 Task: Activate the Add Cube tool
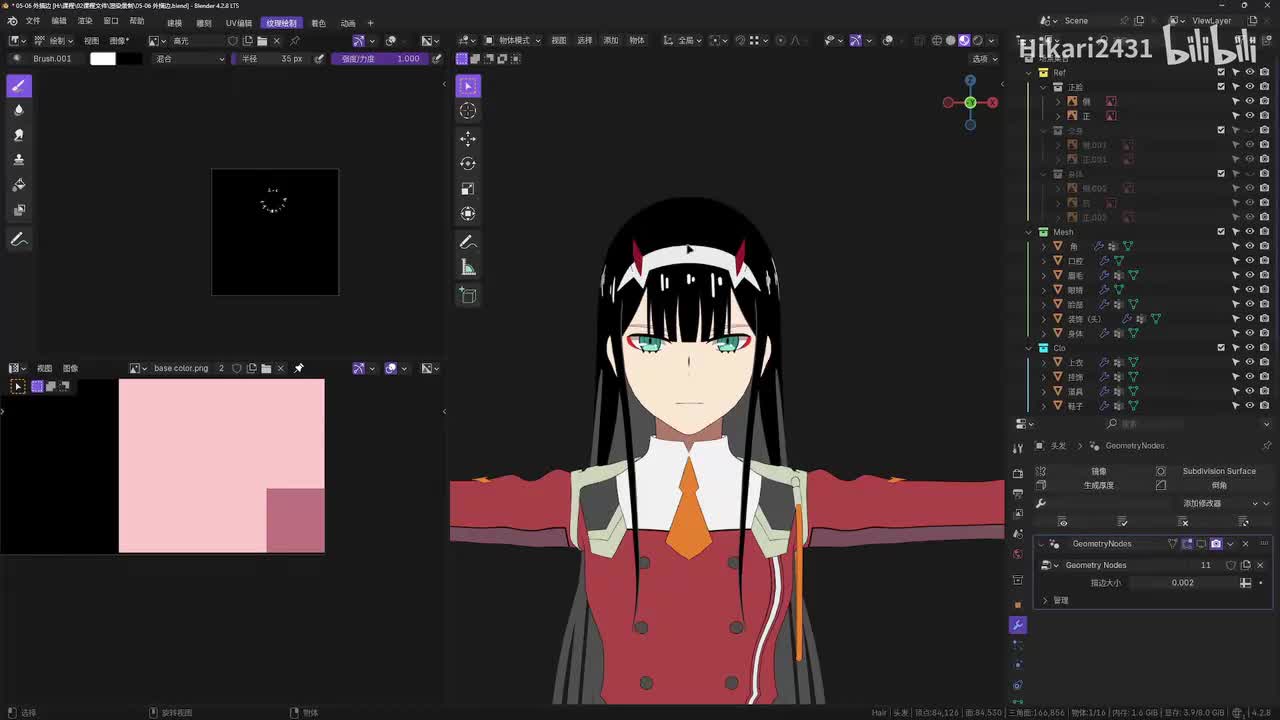468,295
